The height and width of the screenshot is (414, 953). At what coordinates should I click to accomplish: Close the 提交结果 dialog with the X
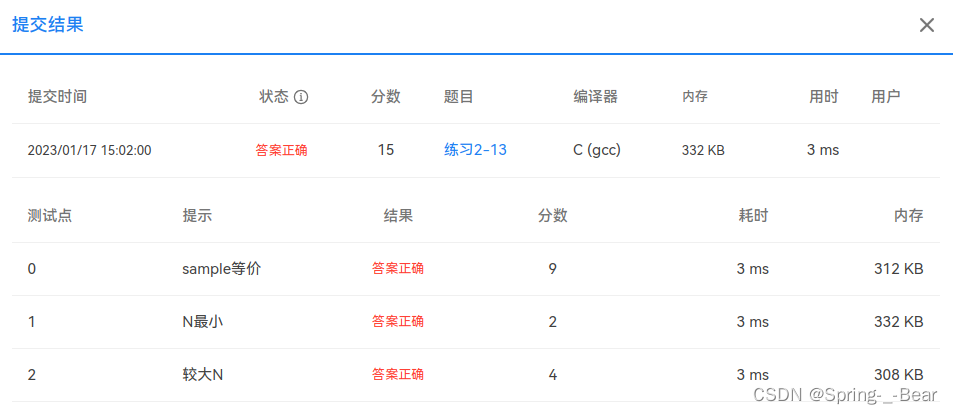point(926,25)
